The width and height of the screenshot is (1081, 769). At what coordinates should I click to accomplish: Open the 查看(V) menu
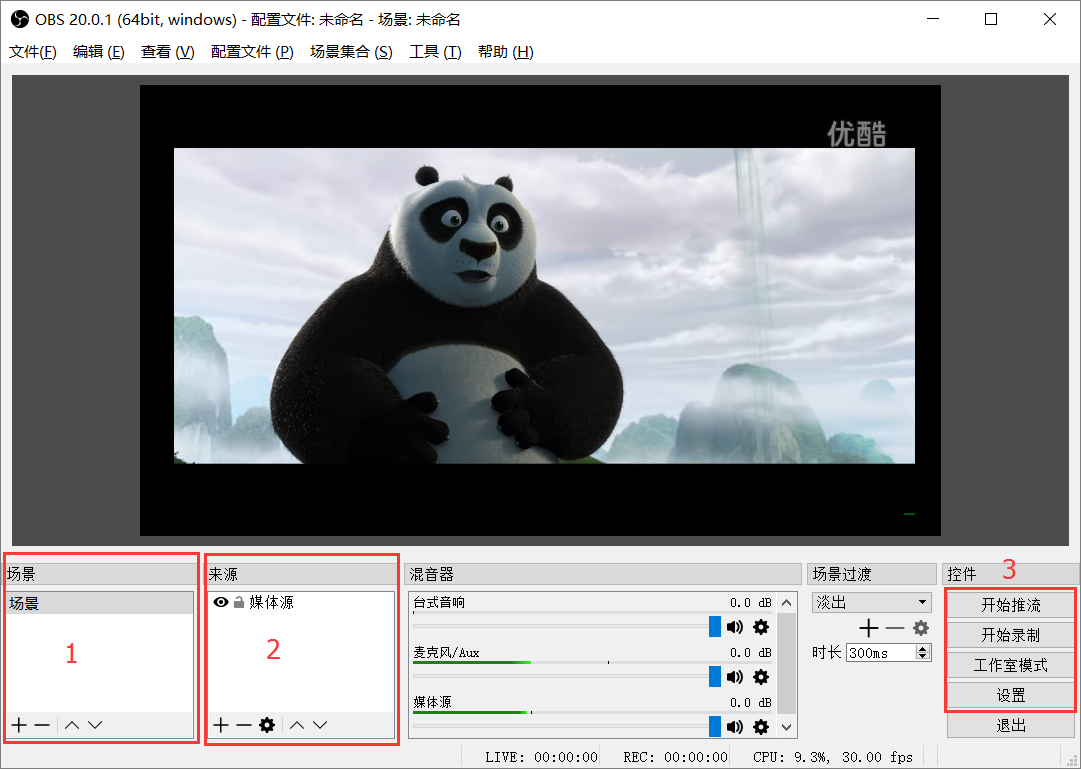(x=168, y=52)
